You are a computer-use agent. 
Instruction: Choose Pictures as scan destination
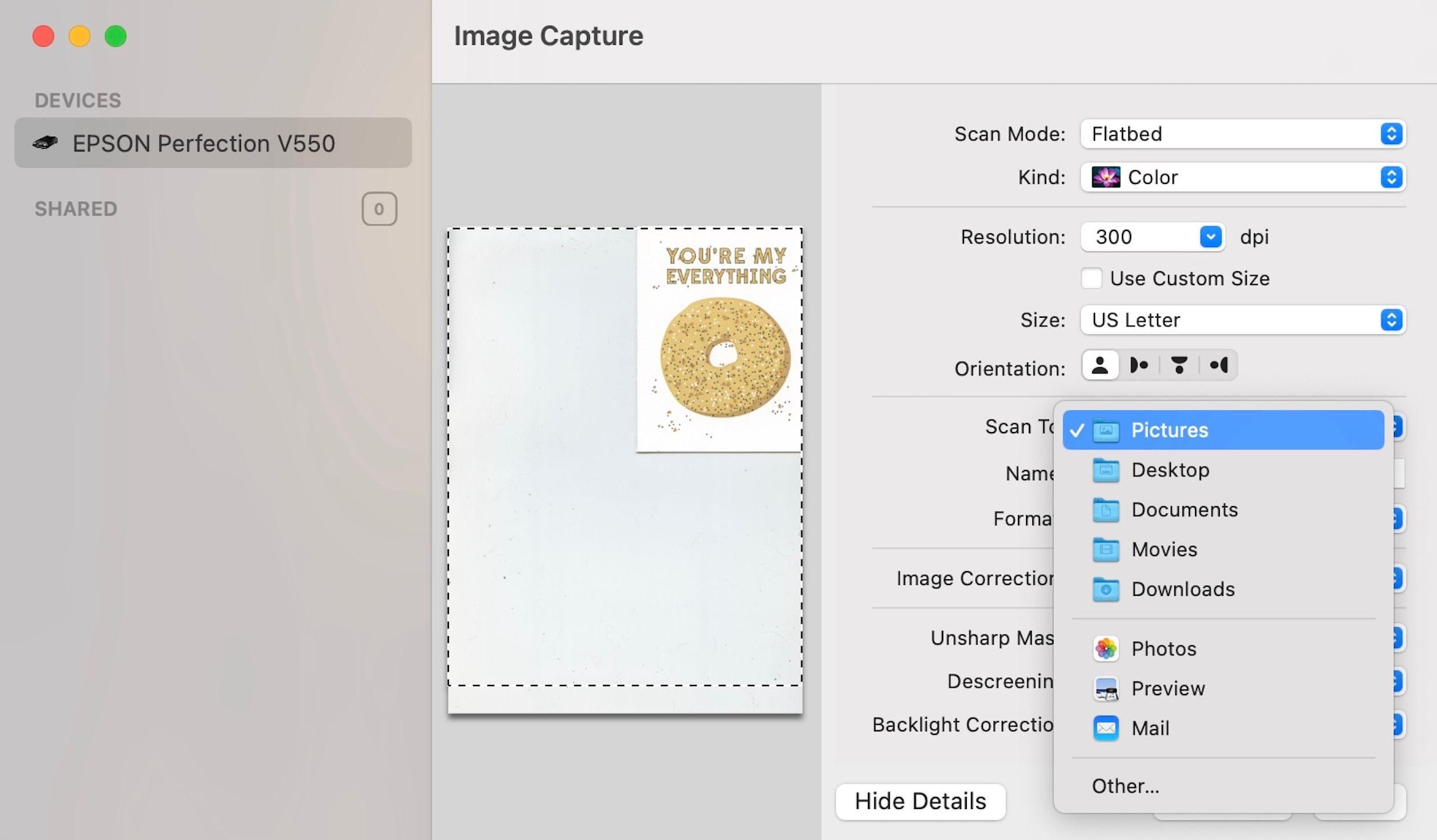tap(1223, 430)
